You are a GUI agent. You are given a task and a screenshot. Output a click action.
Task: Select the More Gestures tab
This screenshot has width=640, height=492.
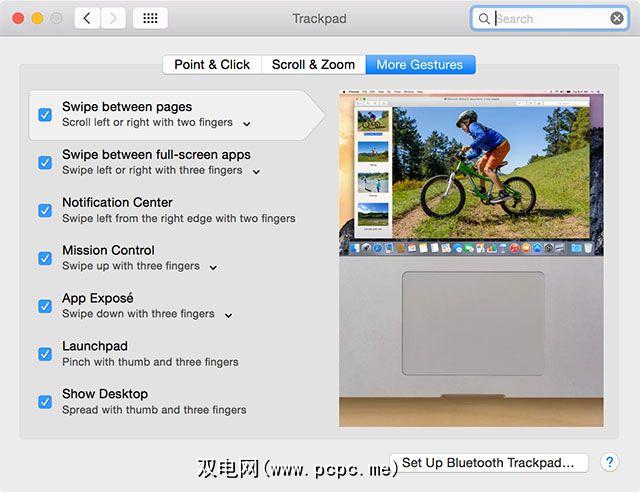pyautogui.click(x=420, y=65)
